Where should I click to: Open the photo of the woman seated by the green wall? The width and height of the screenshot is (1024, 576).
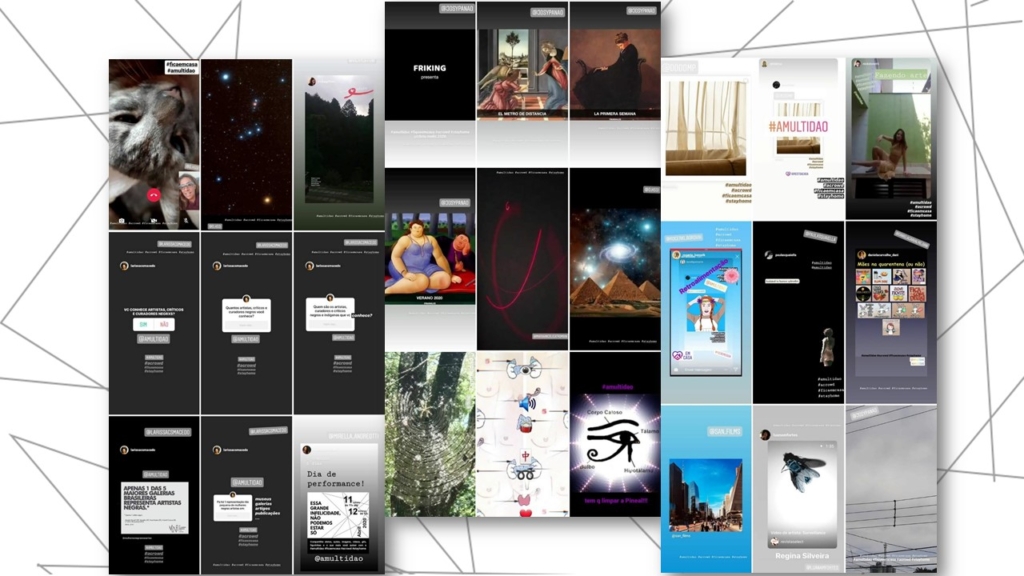891,145
